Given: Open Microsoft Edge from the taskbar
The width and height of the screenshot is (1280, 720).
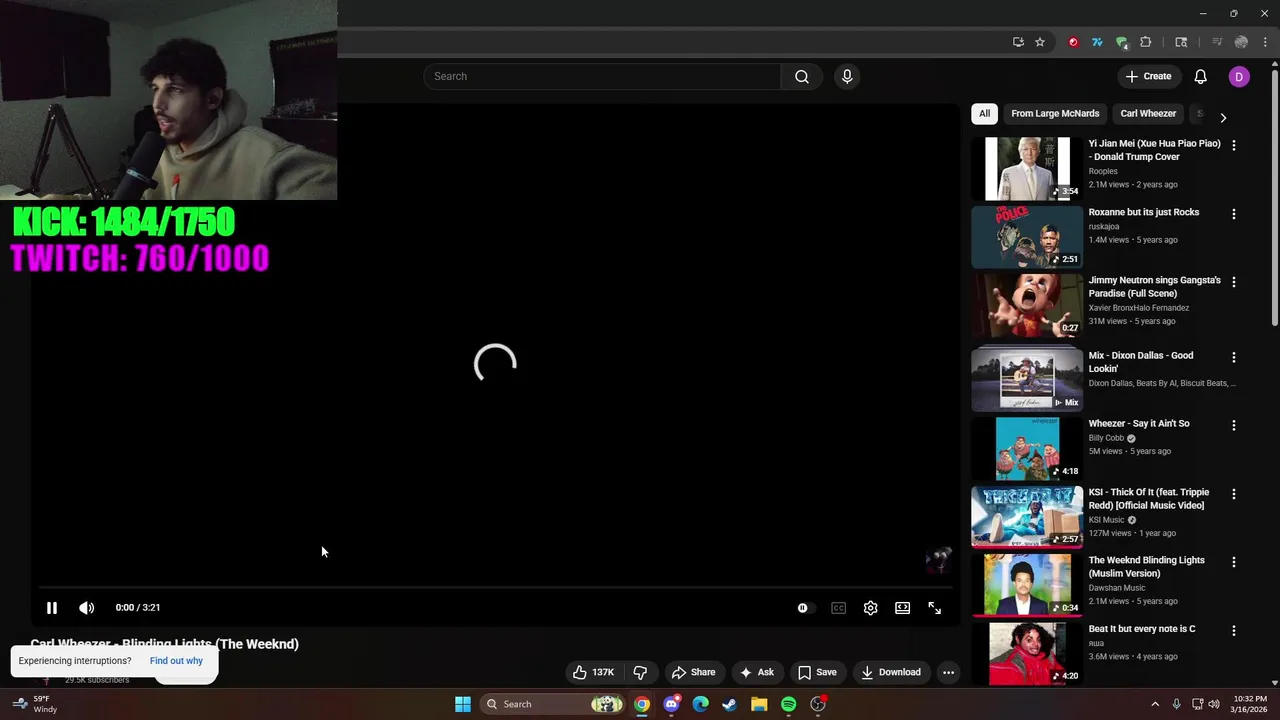Looking at the screenshot, I should [700, 704].
